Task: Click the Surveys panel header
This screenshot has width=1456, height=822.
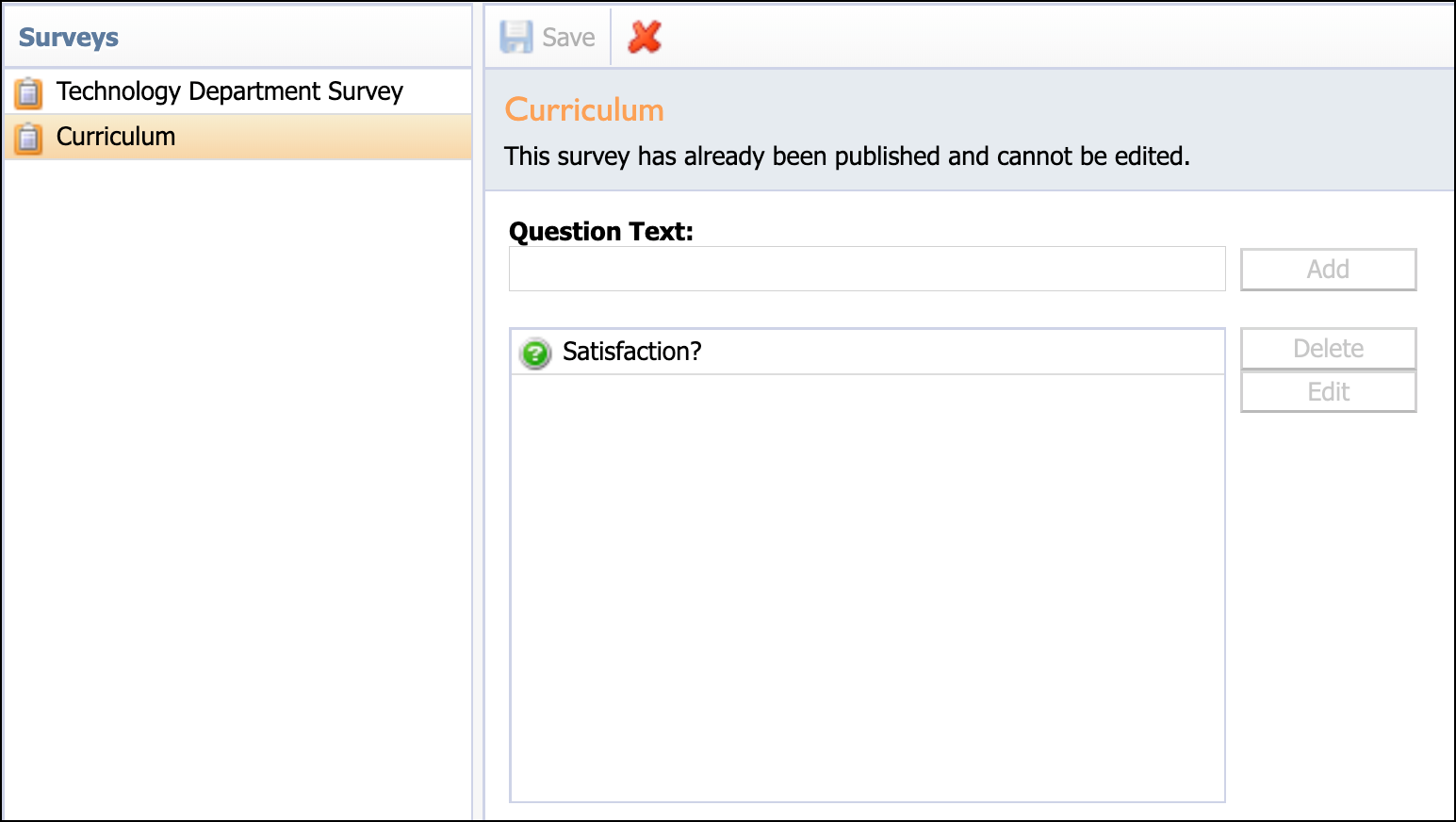Action: [x=237, y=37]
